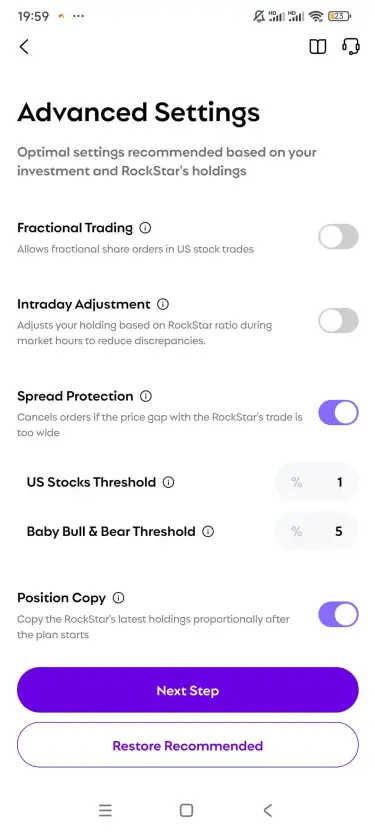Turn off the Position Copy switch
Screen dimensions: 375x833
pos(338,615)
